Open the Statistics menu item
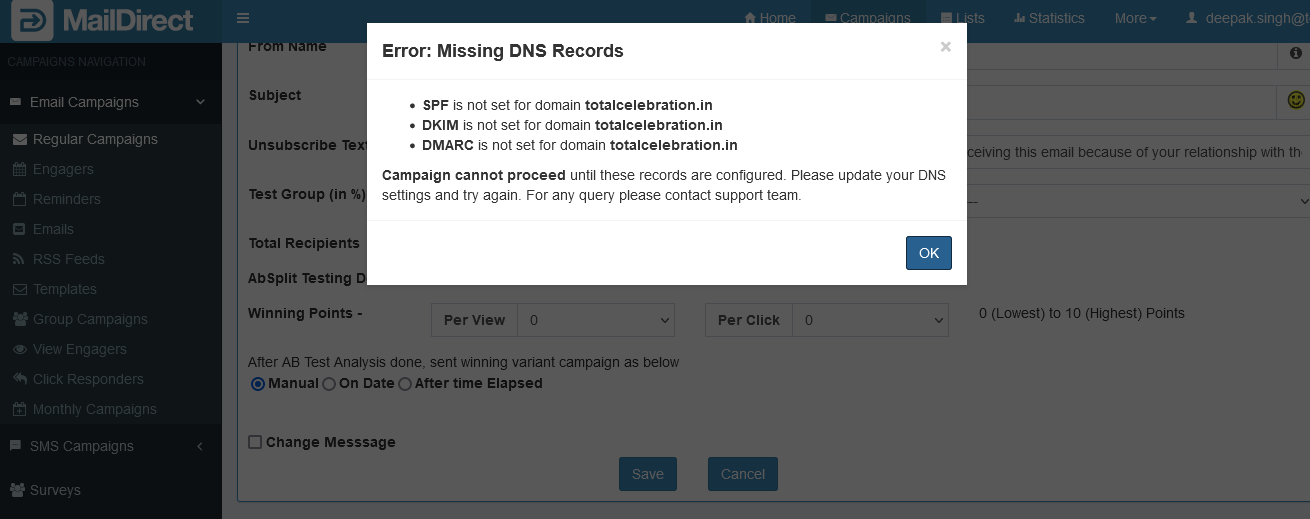 (1049, 18)
